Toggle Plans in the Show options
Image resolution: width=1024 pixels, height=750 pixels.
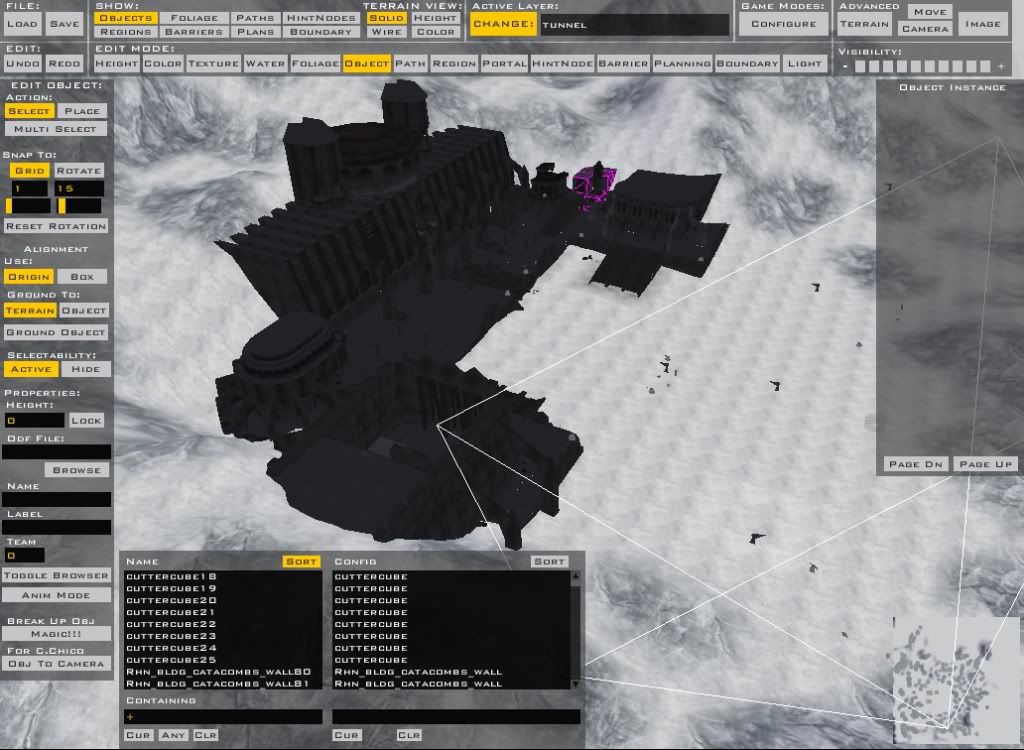point(255,31)
